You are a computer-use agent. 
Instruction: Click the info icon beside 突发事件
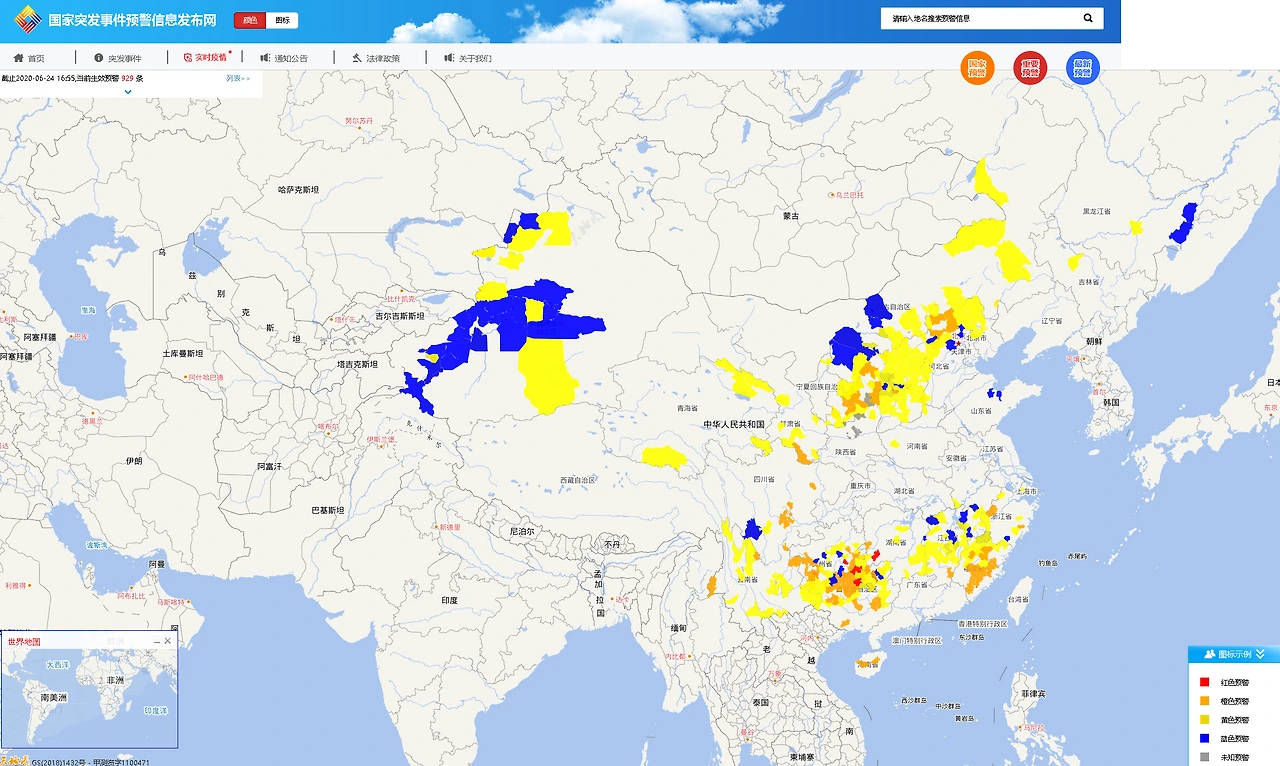coord(99,58)
